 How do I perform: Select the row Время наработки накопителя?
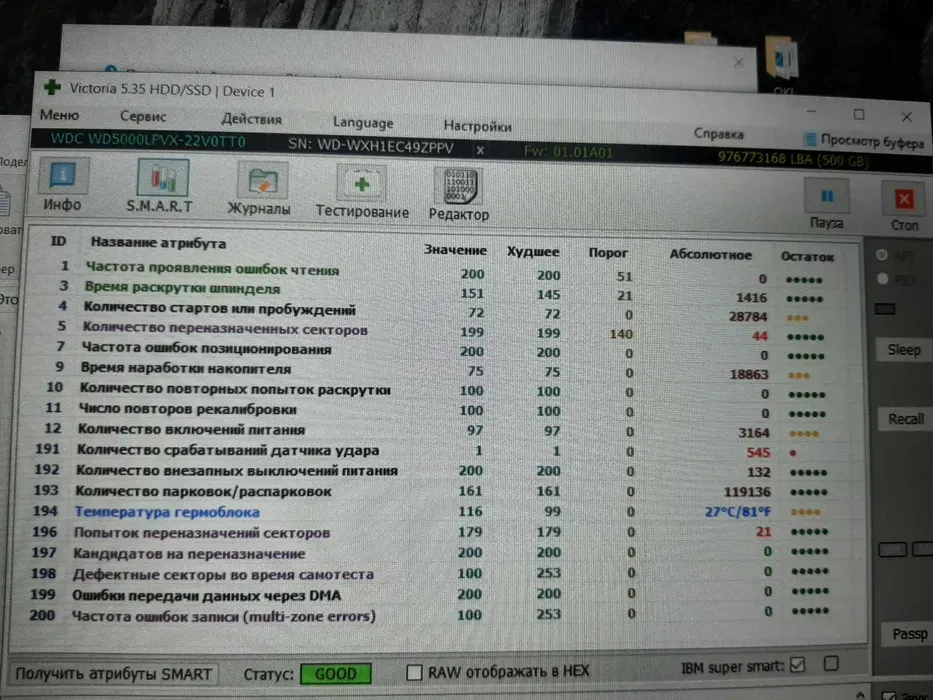coord(442,371)
